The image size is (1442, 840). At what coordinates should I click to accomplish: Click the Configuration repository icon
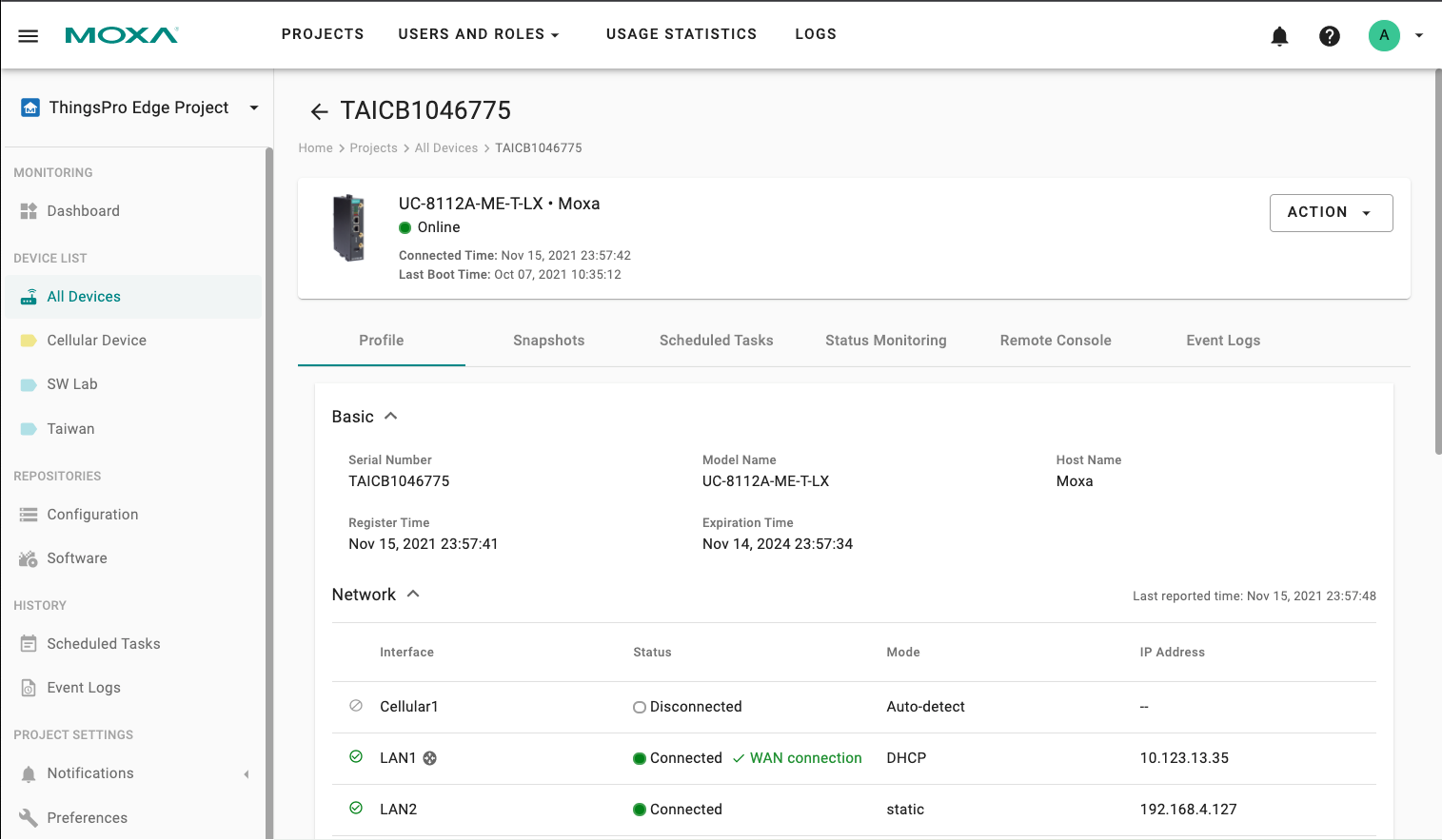[29, 515]
